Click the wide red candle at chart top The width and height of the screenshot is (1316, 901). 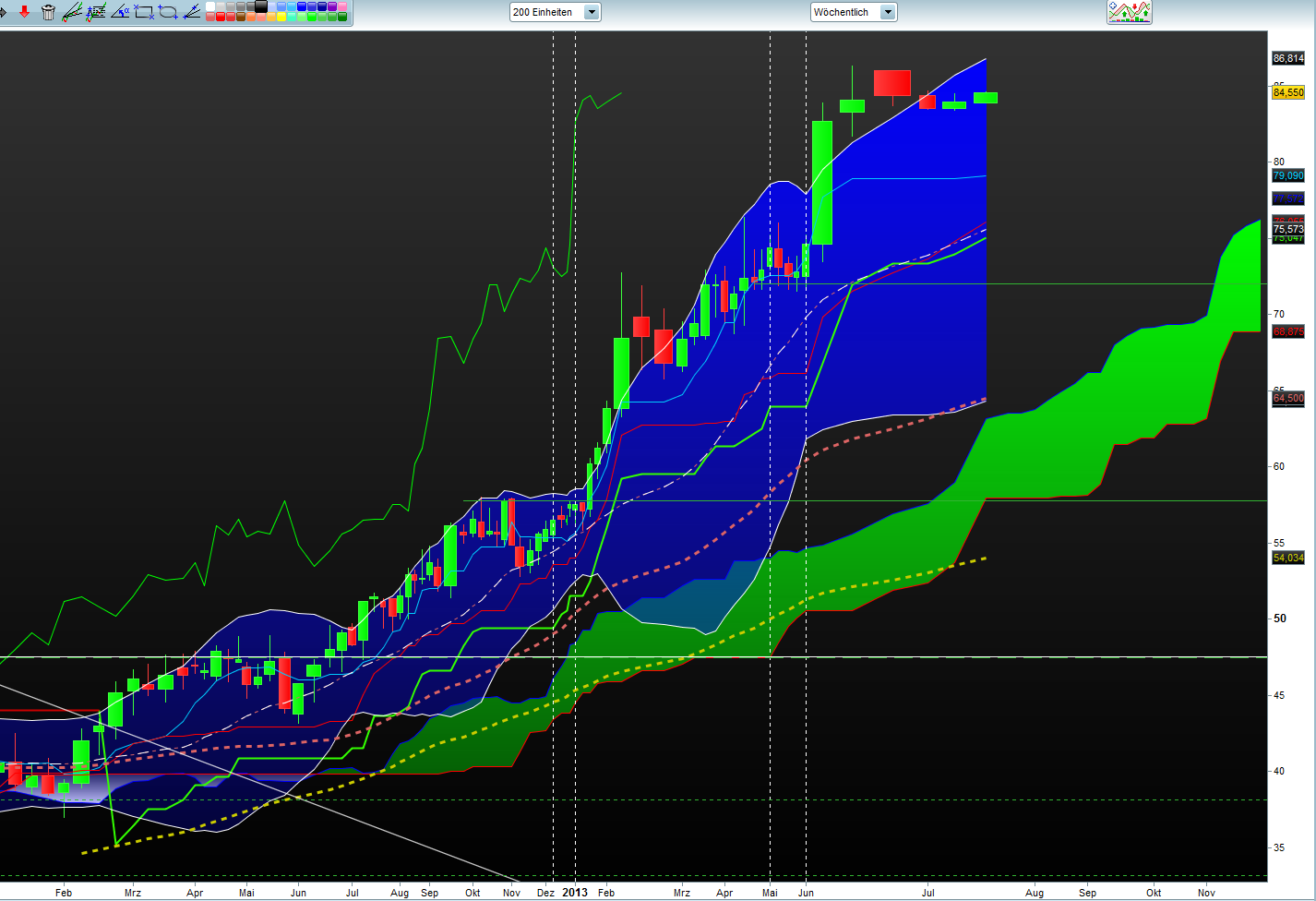[x=892, y=82]
